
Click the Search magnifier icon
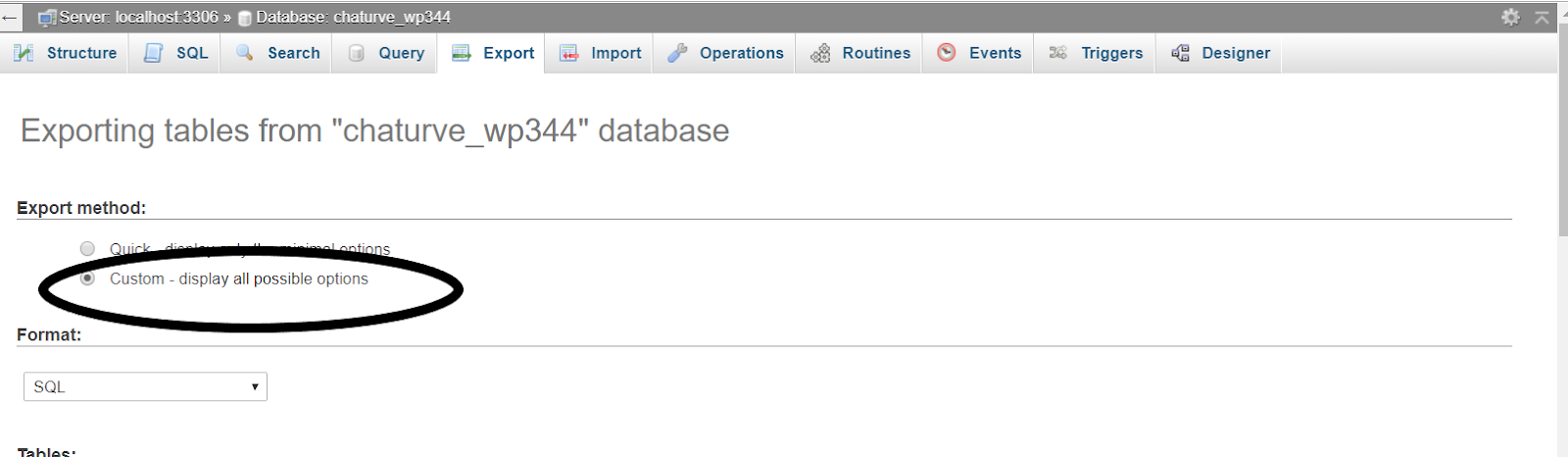(245, 53)
